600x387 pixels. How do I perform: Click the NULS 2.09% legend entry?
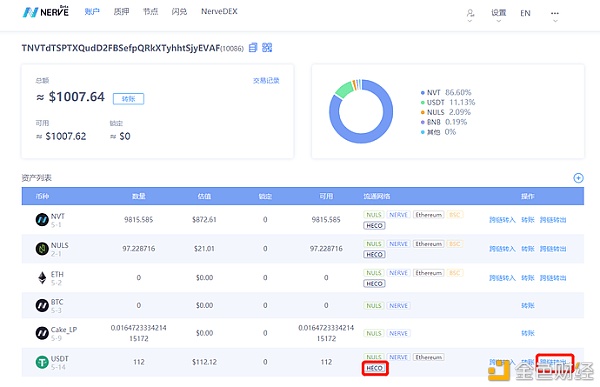click(446, 112)
